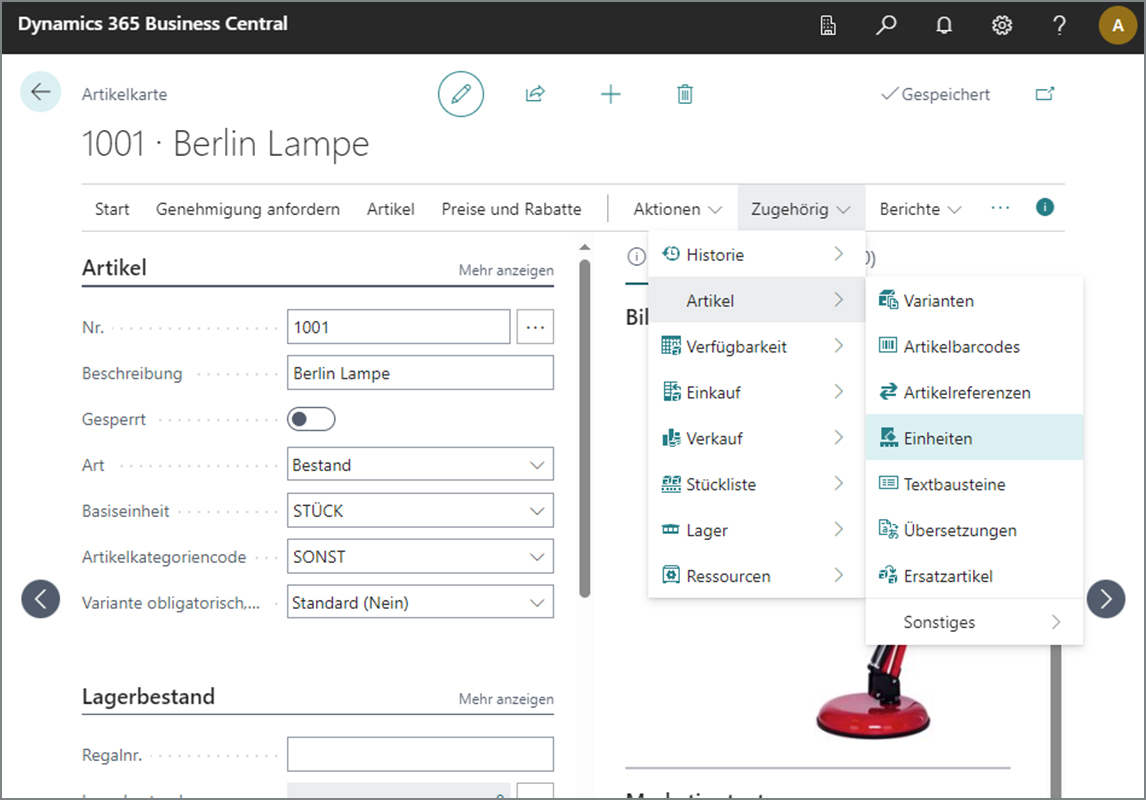This screenshot has width=1146, height=800.
Task: Click the Details info tab icon
Action: tap(637, 256)
